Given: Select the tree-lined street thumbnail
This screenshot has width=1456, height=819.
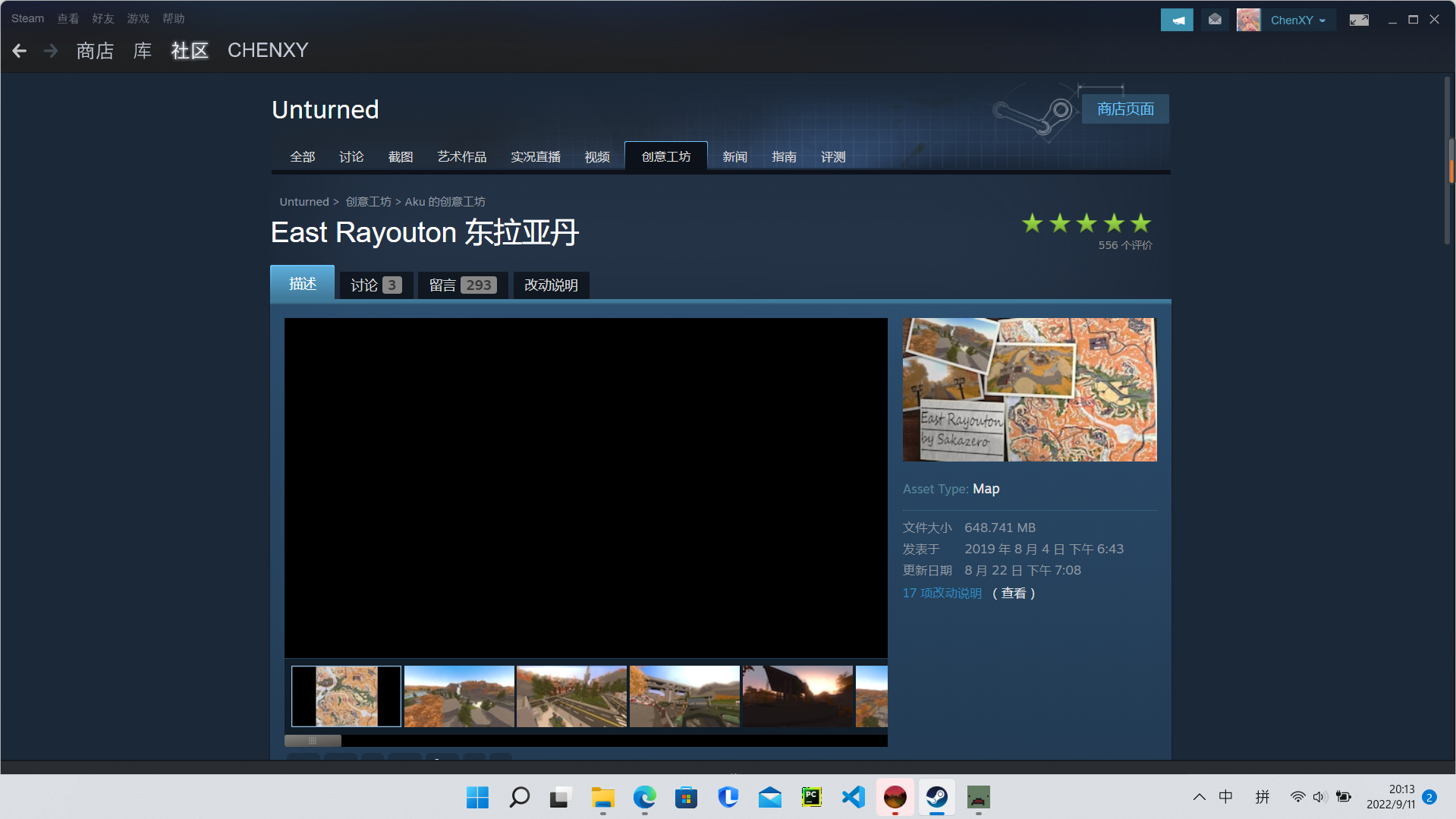Looking at the screenshot, I should click(571, 696).
